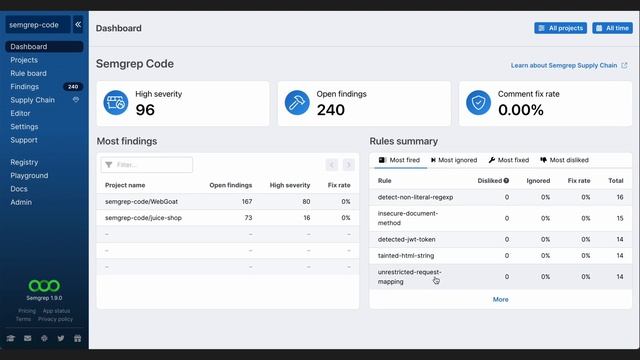Image resolution: width=640 pixels, height=360 pixels.
Task: Open Playground in the sidebar
Action: click(29, 176)
